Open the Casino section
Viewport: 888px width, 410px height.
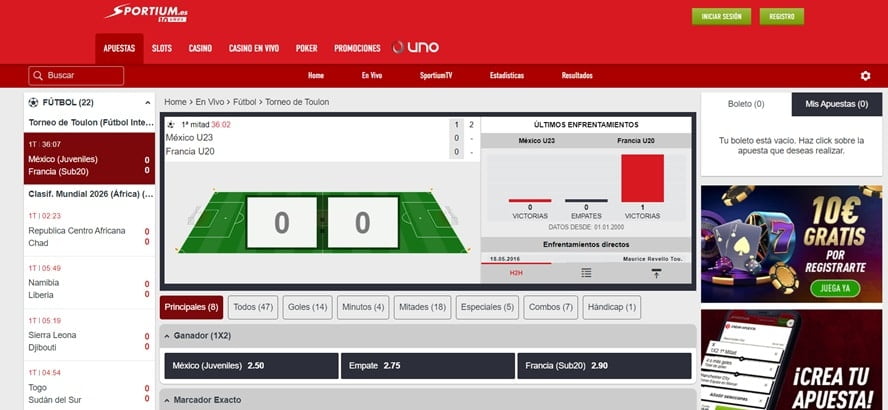click(200, 48)
